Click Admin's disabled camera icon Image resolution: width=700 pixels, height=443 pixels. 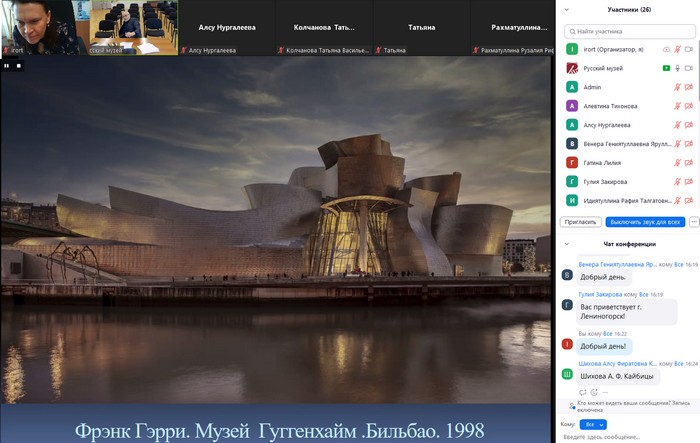tap(689, 87)
